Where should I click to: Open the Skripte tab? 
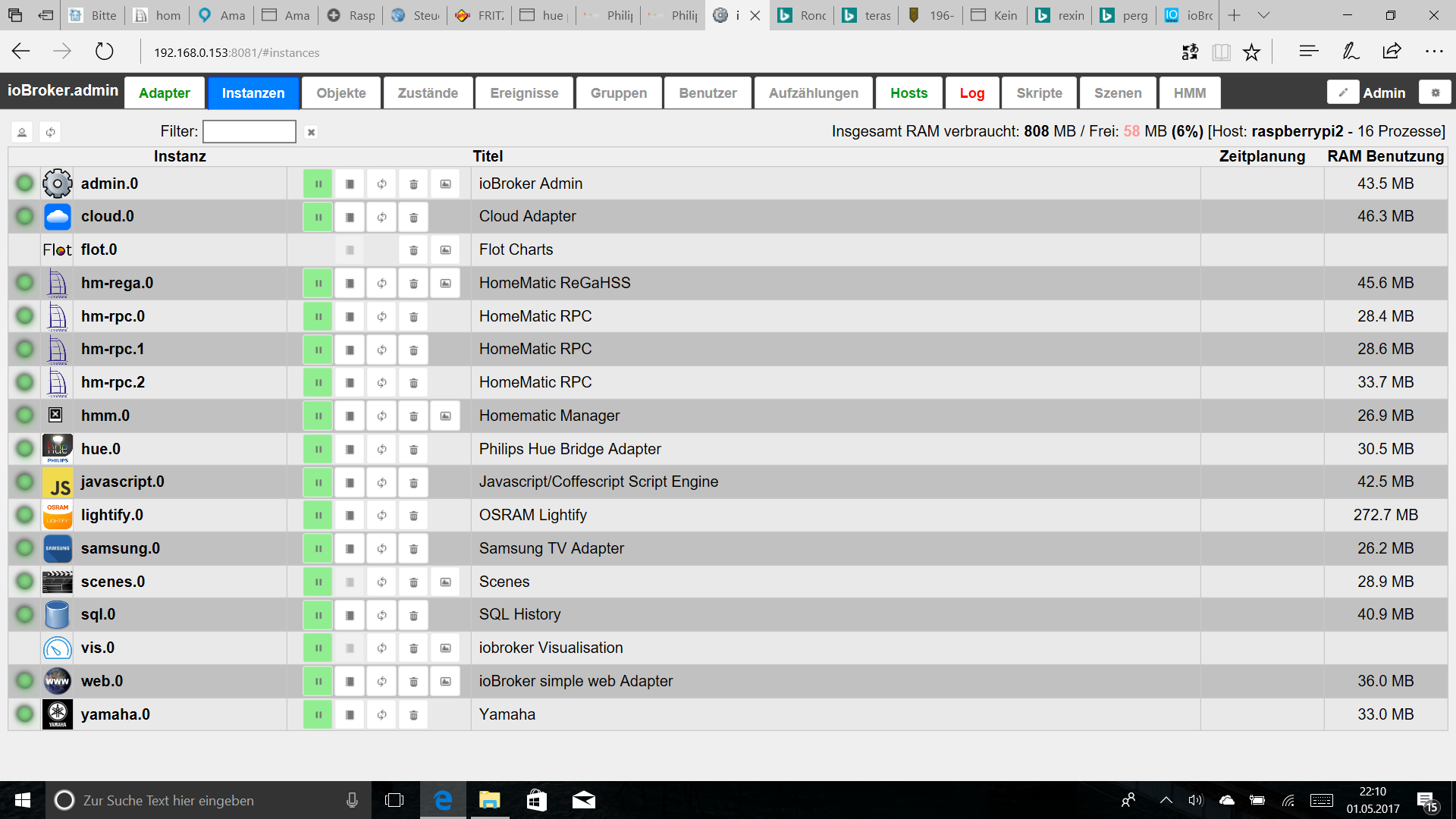(x=1039, y=93)
